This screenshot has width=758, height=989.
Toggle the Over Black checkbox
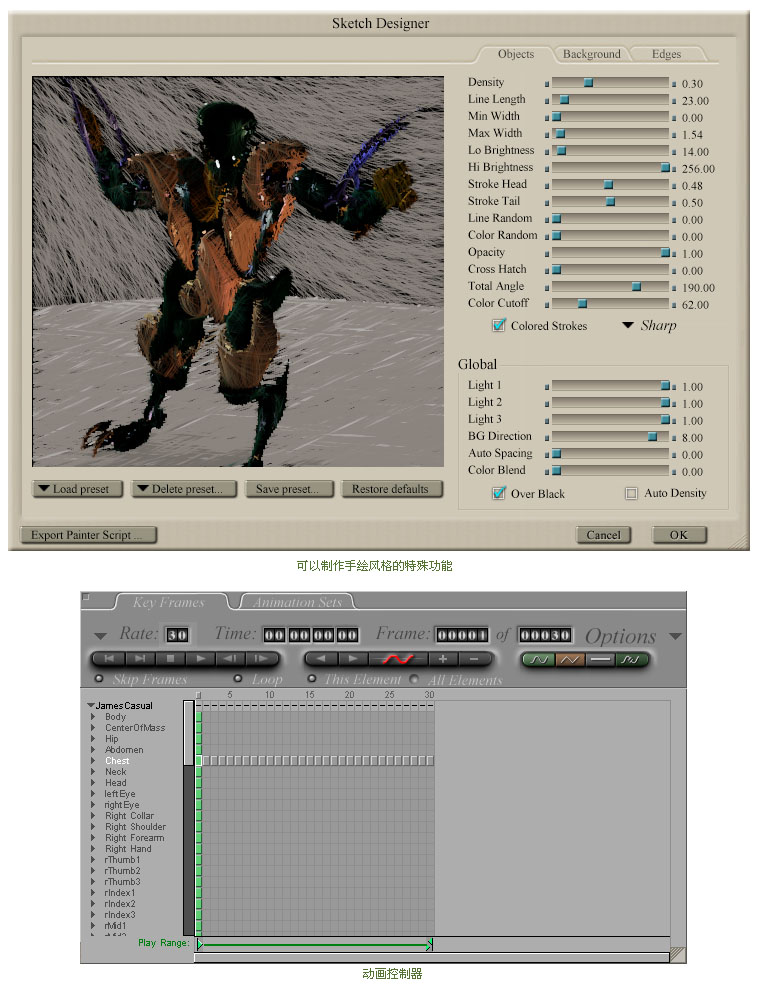(499, 493)
